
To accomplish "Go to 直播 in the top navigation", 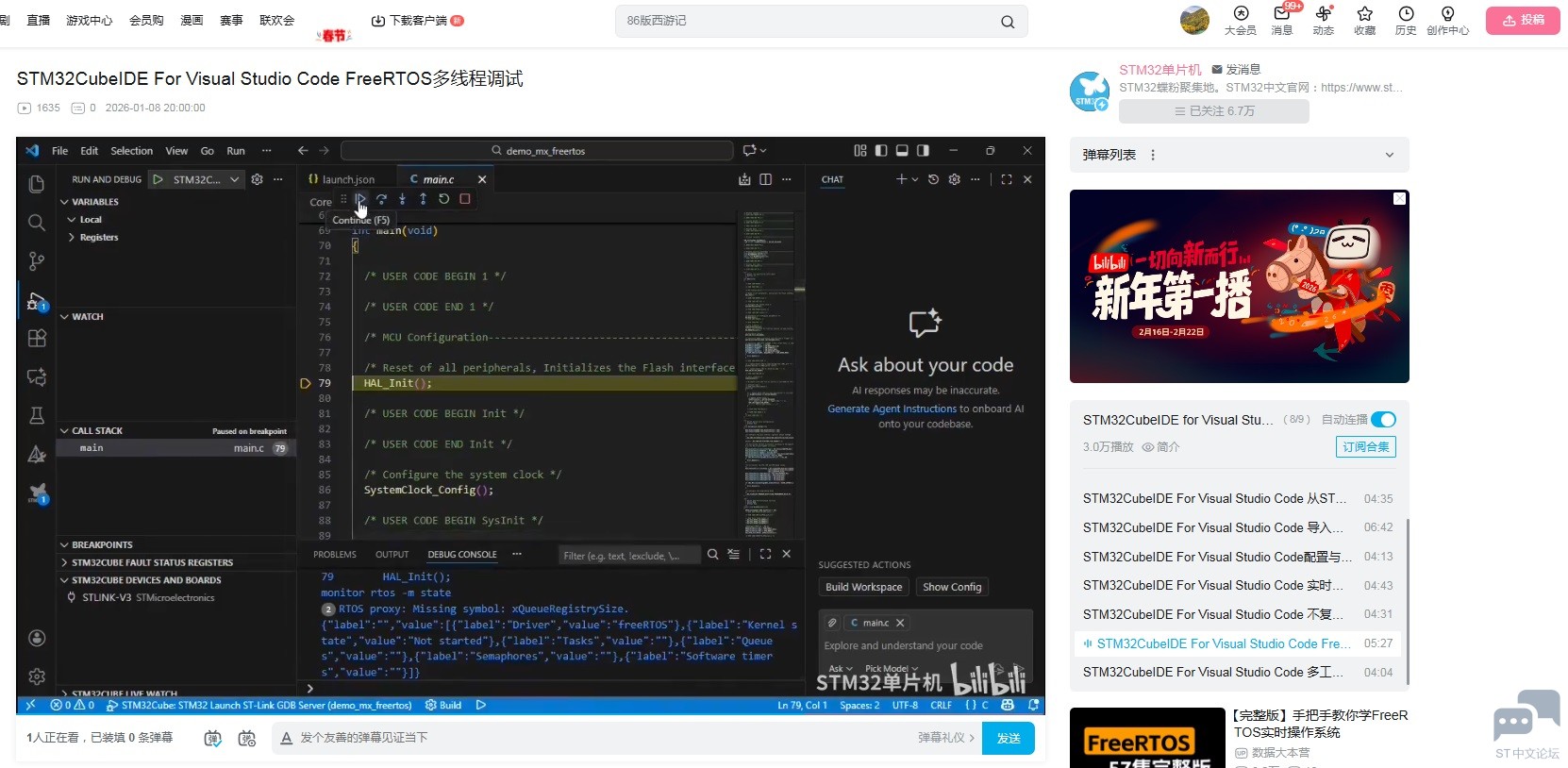I will click(39, 21).
